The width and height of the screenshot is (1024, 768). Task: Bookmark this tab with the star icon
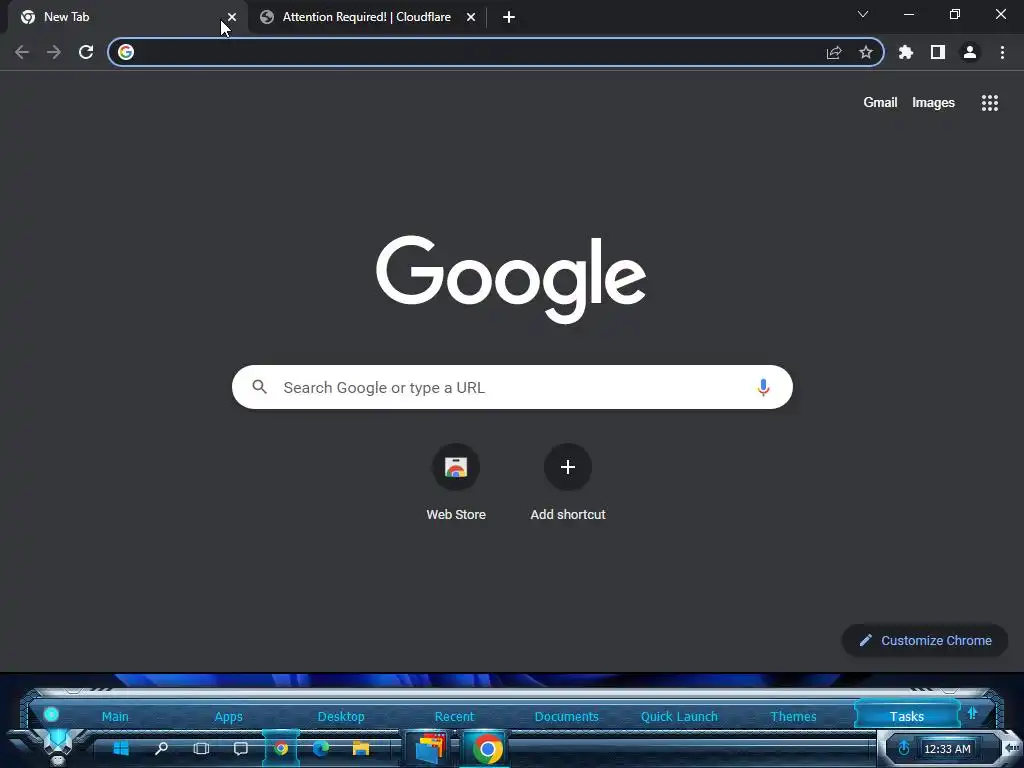pyautogui.click(x=866, y=52)
